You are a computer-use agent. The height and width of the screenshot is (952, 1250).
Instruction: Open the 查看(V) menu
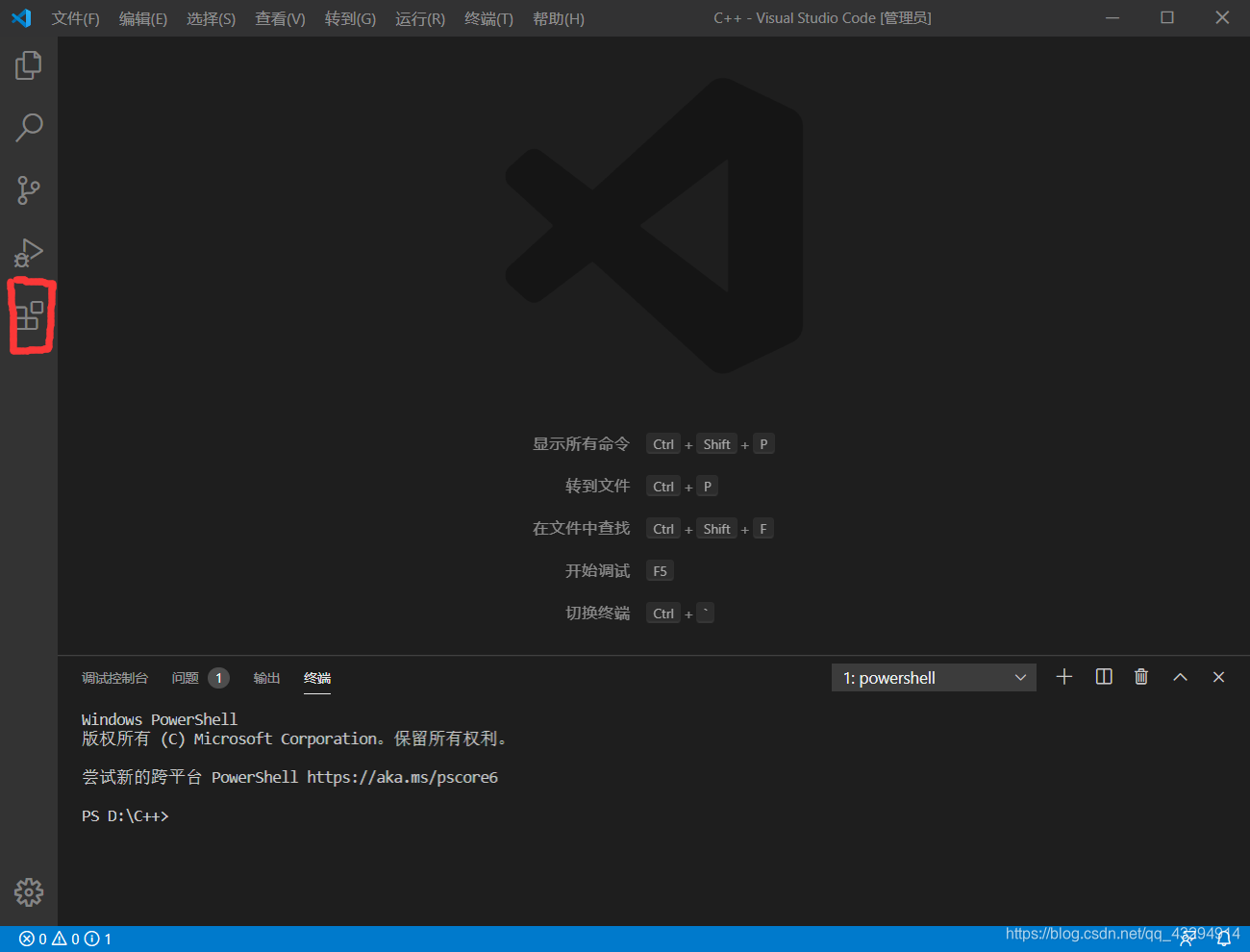(x=280, y=19)
